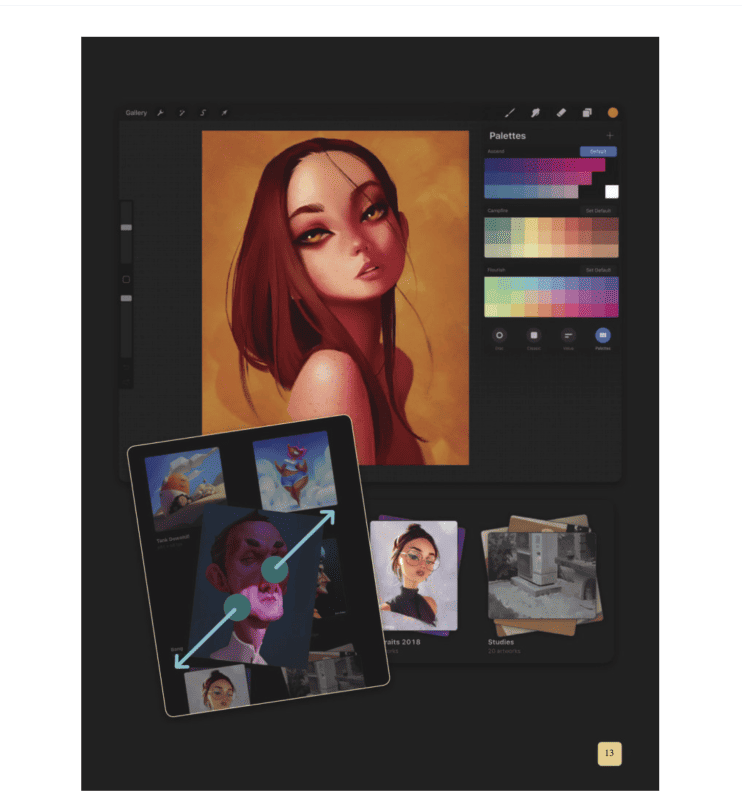Select the Eraser tool
742x800 pixels.
[561, 113]
